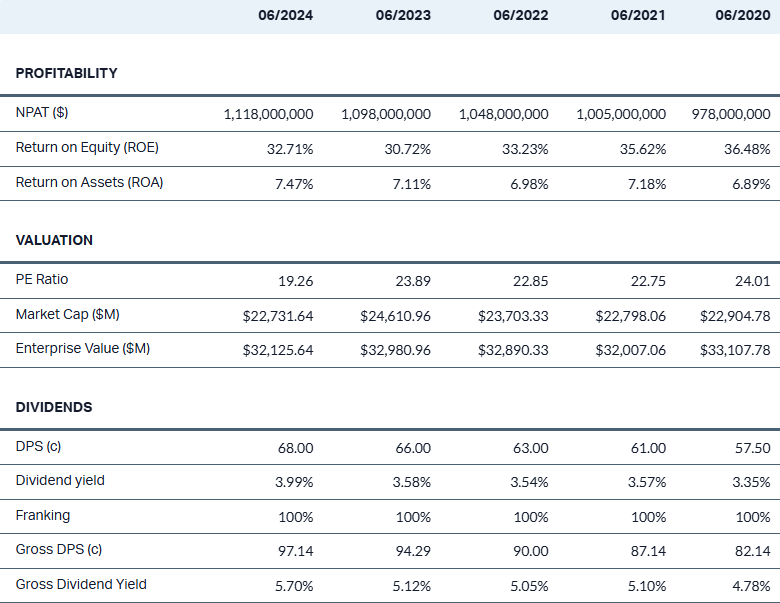Click the PROFITABILITY section heading
The height and width of the screenshot is (603, 780).
click(66, 74)
